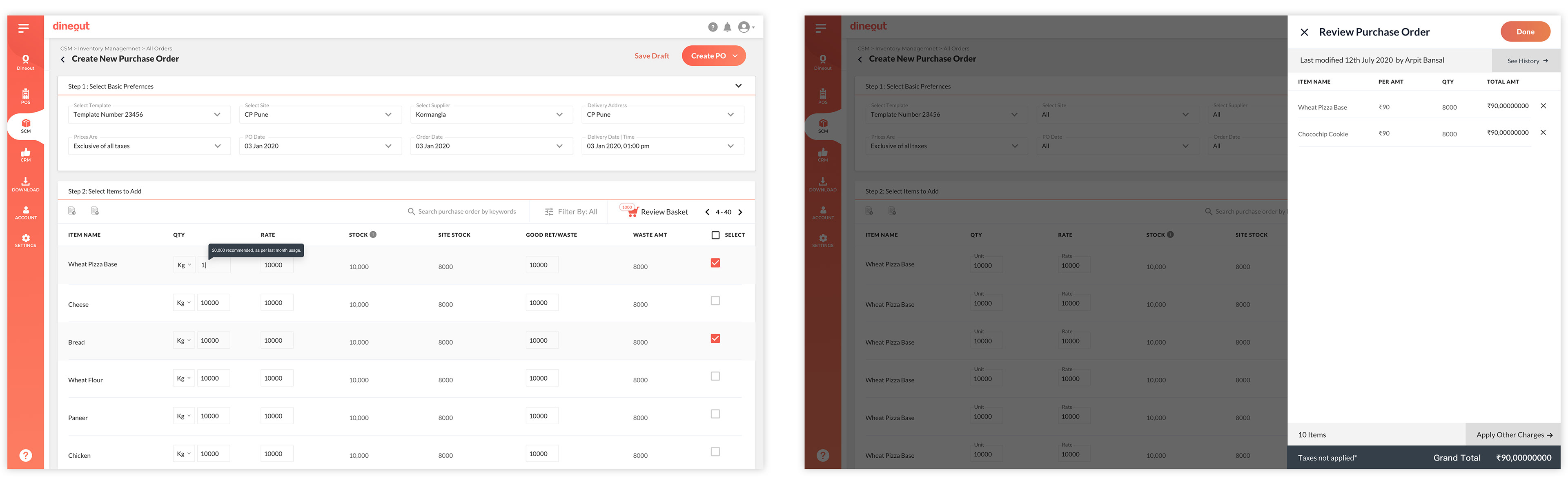
Task: Open the Kg unit dropdown in Chicken row
Action: coord(184,453)
